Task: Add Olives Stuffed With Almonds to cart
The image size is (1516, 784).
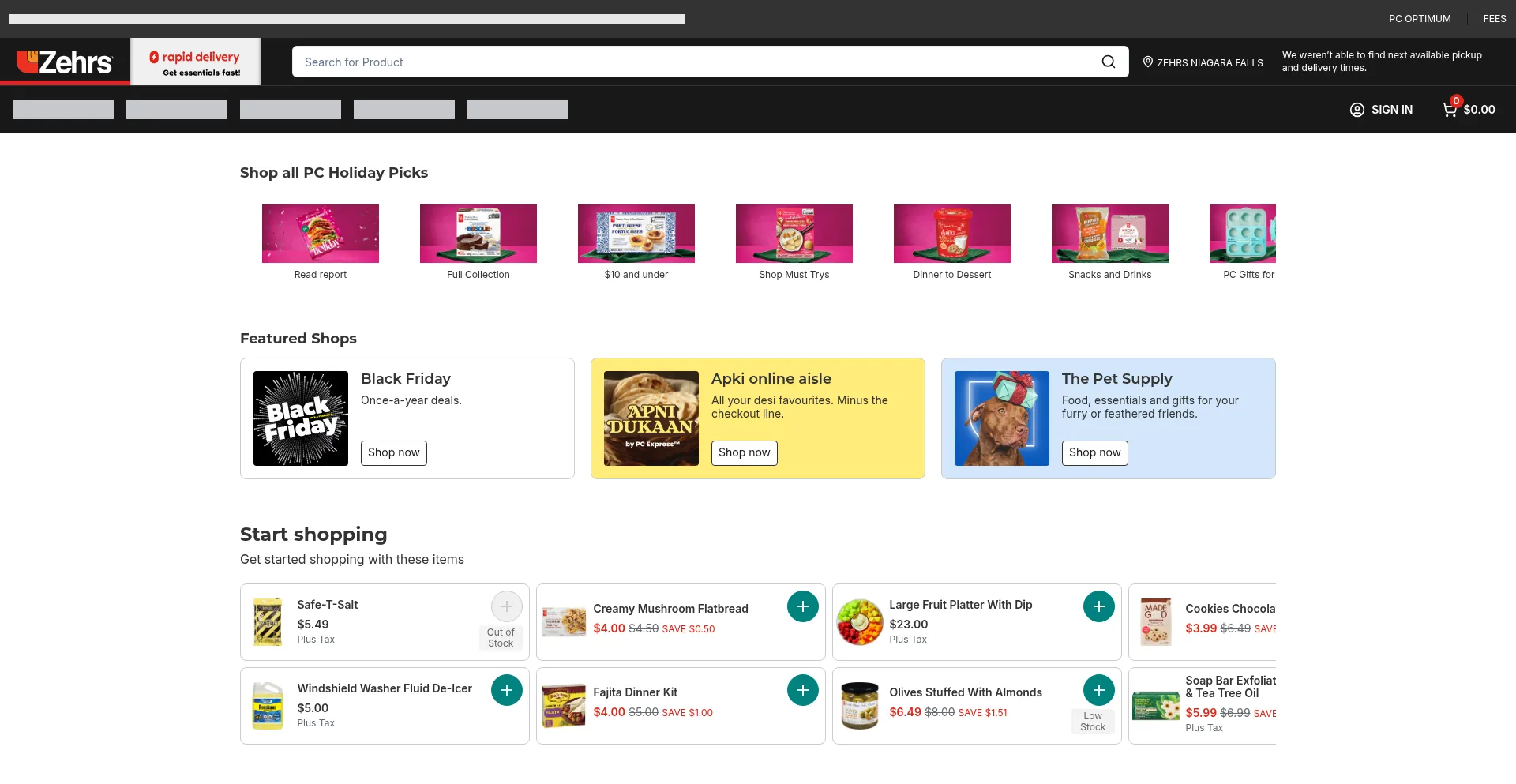Action: [1098, 690]
